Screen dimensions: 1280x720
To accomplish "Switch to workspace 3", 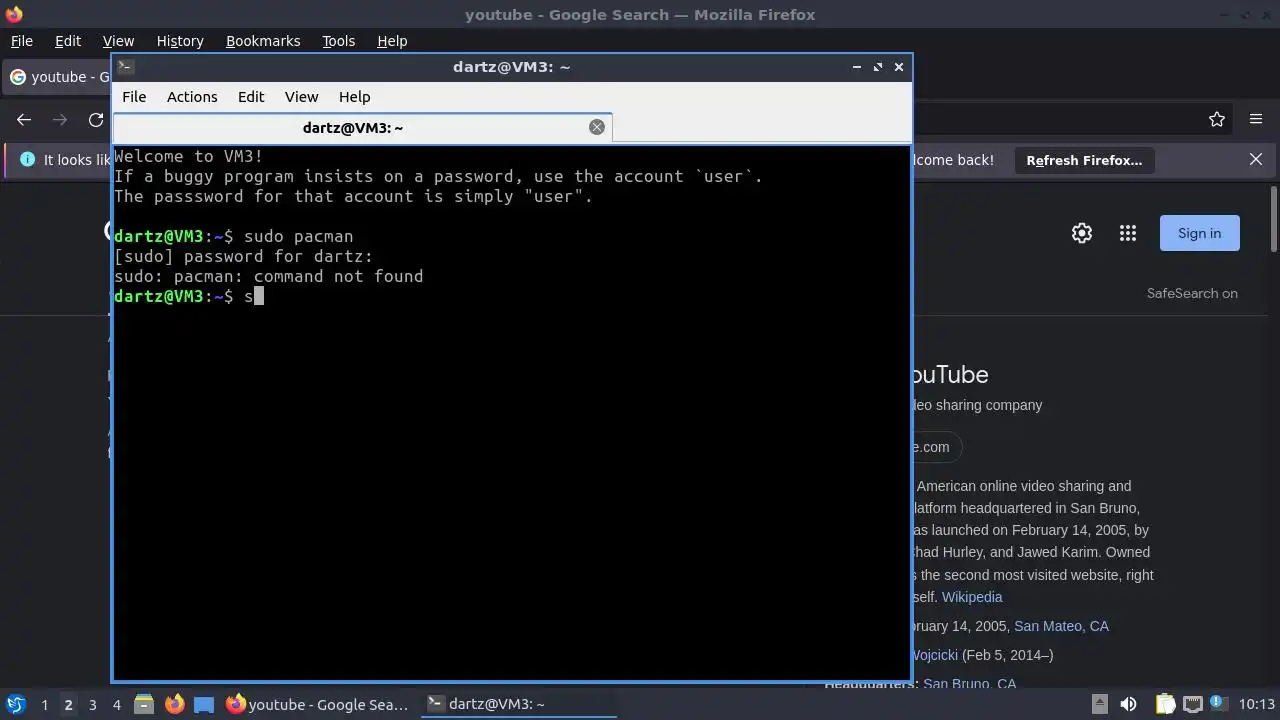I will (92, 705).
